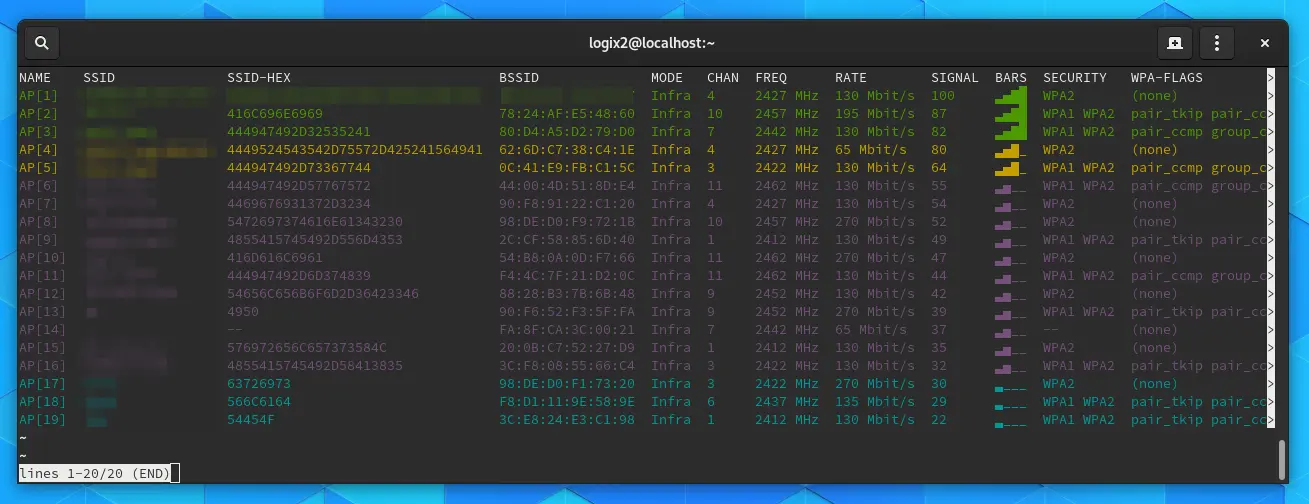Click the 65 Mbit/s rate of AP[4]

point(871,150)
